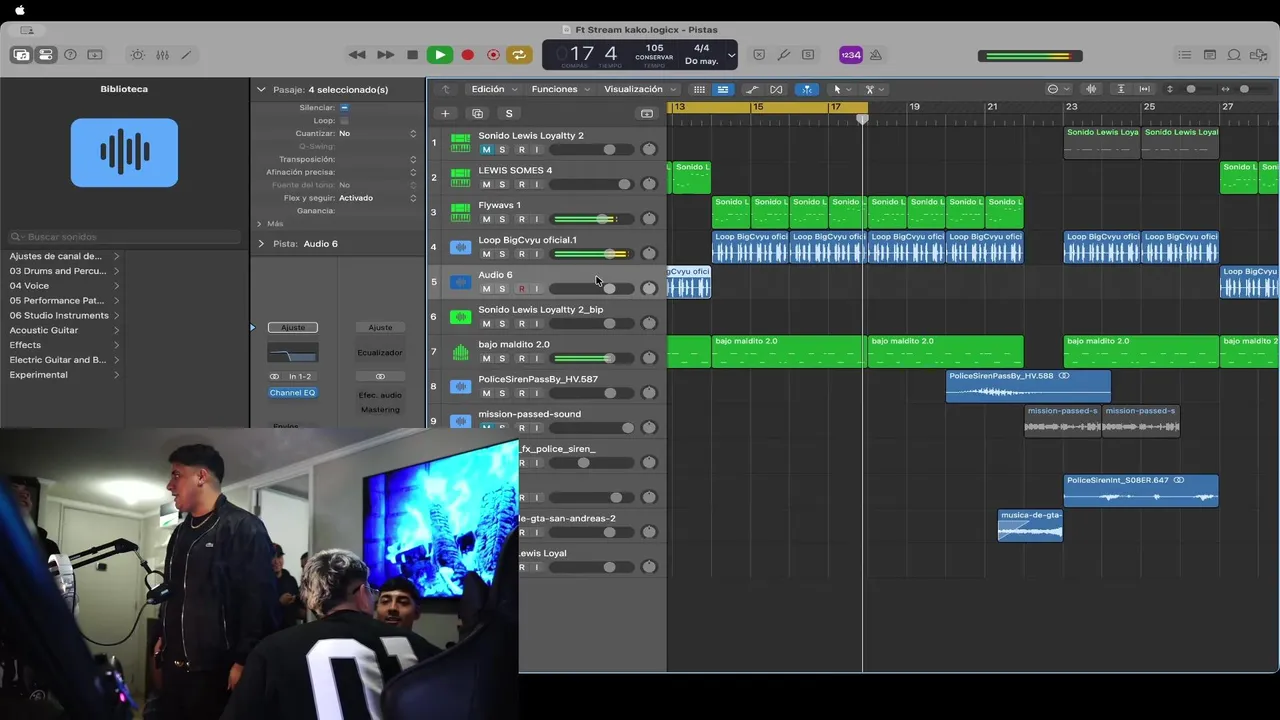The width and height of the screenshot is (1280, 720).
Task: Stop playback
Action: pyautogui.click(x=412, y=55)
